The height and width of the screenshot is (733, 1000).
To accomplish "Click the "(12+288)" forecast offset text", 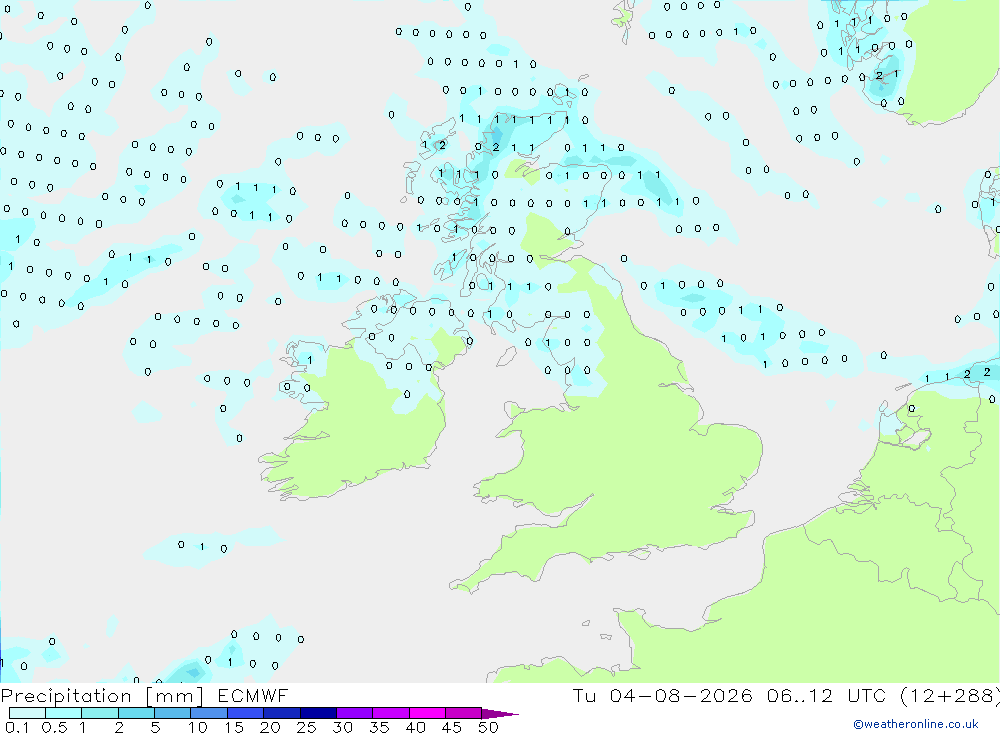I will click(x=950, y=695).
